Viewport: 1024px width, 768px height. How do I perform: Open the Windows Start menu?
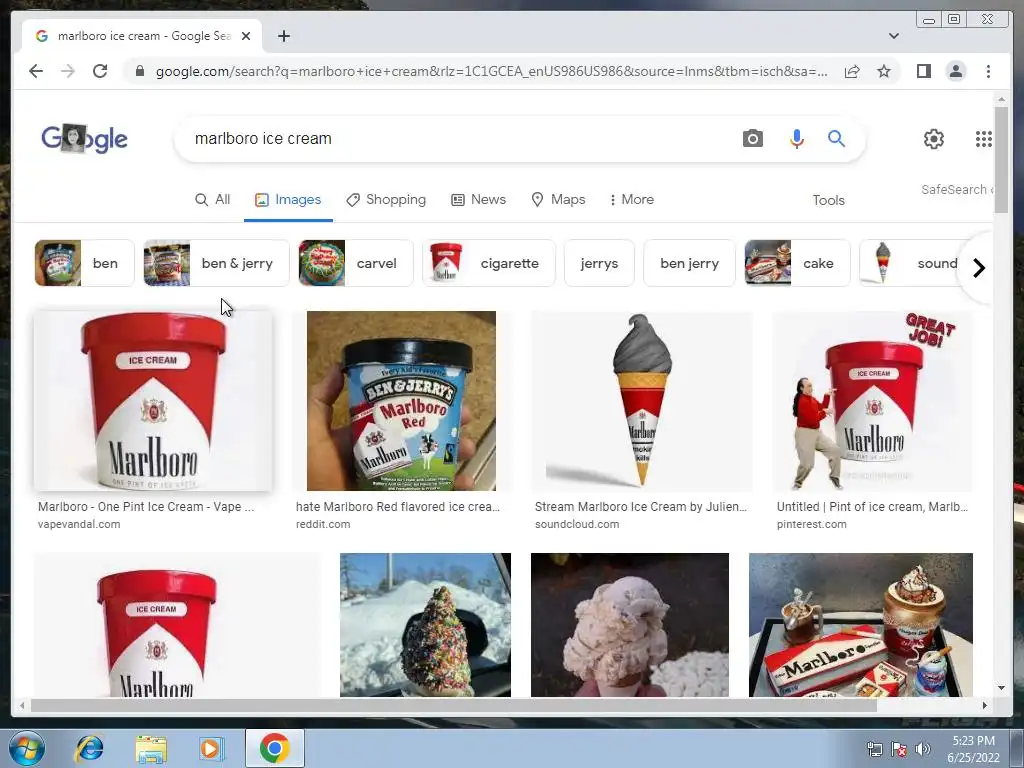[x=26, y=748]
